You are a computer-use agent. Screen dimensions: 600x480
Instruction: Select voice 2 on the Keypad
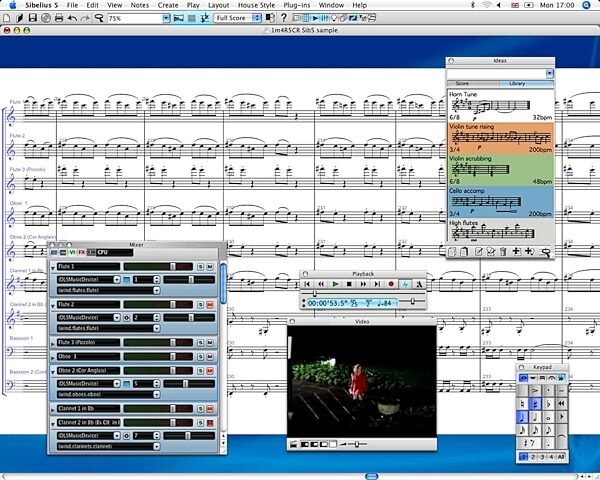533,457
